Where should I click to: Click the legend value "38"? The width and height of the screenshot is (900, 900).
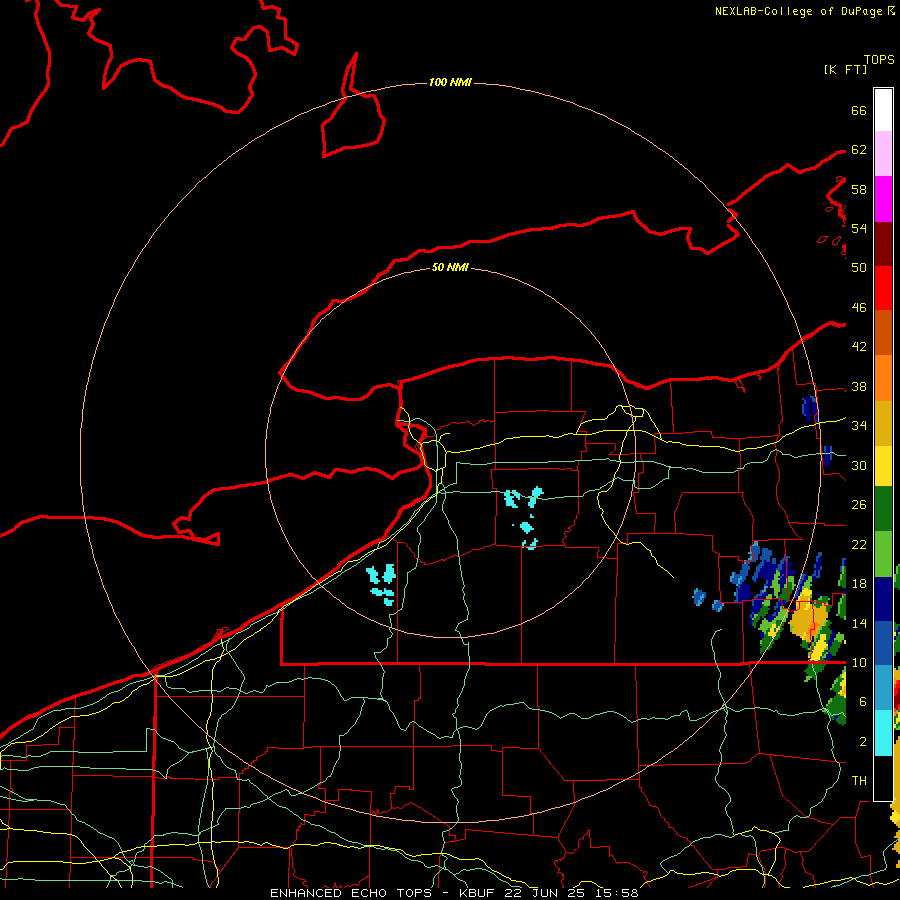pyautogui.click(x=859, y=387)
